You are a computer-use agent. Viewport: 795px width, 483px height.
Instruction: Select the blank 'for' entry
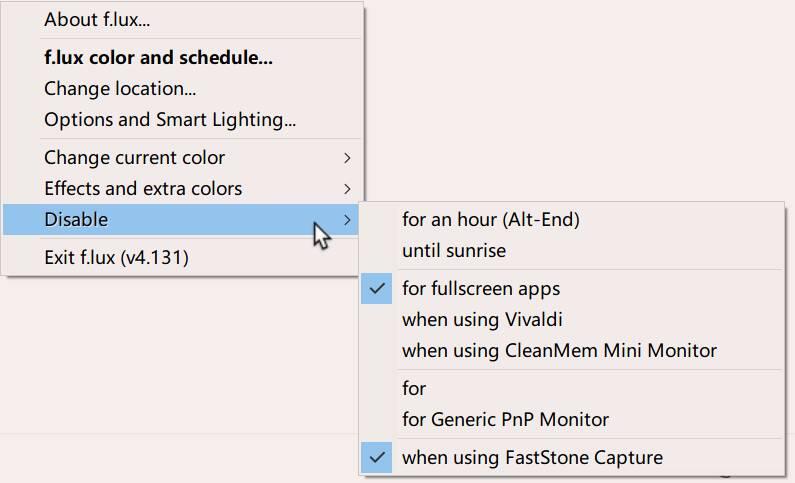pyautogui.click(x=414, y=389)
